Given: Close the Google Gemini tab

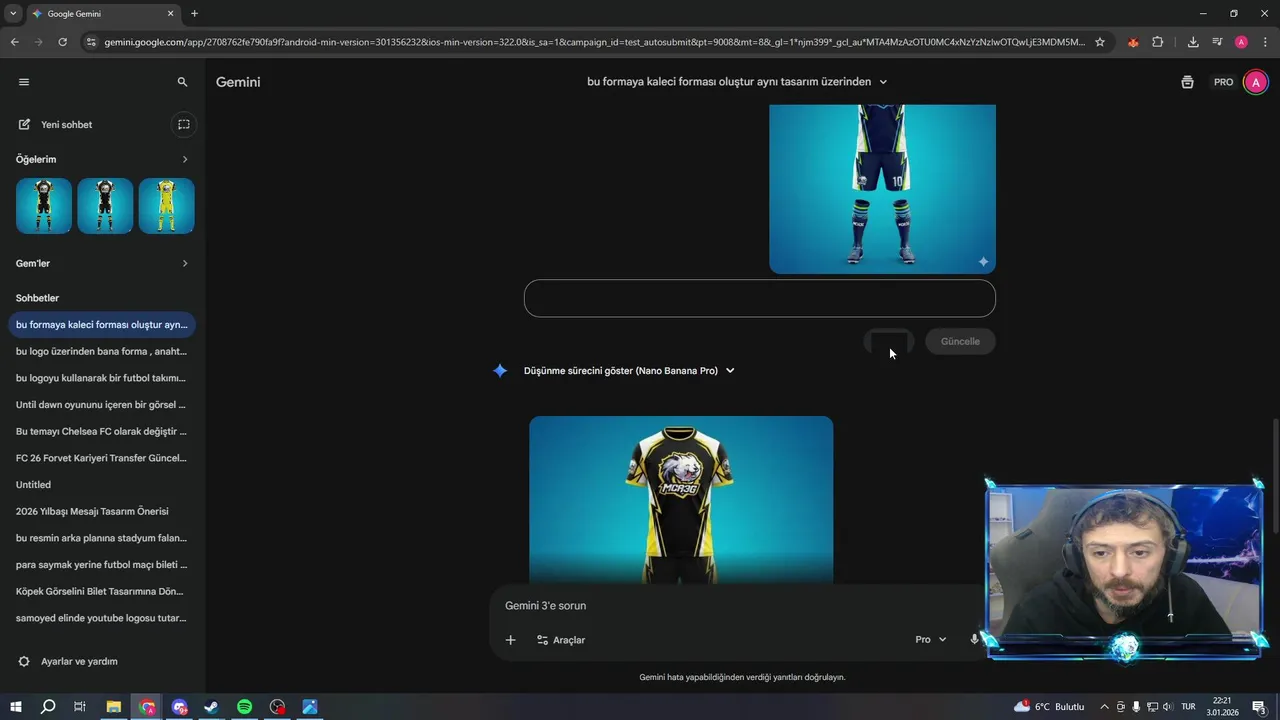Looking at the screenshot, I should pos(170,14).
